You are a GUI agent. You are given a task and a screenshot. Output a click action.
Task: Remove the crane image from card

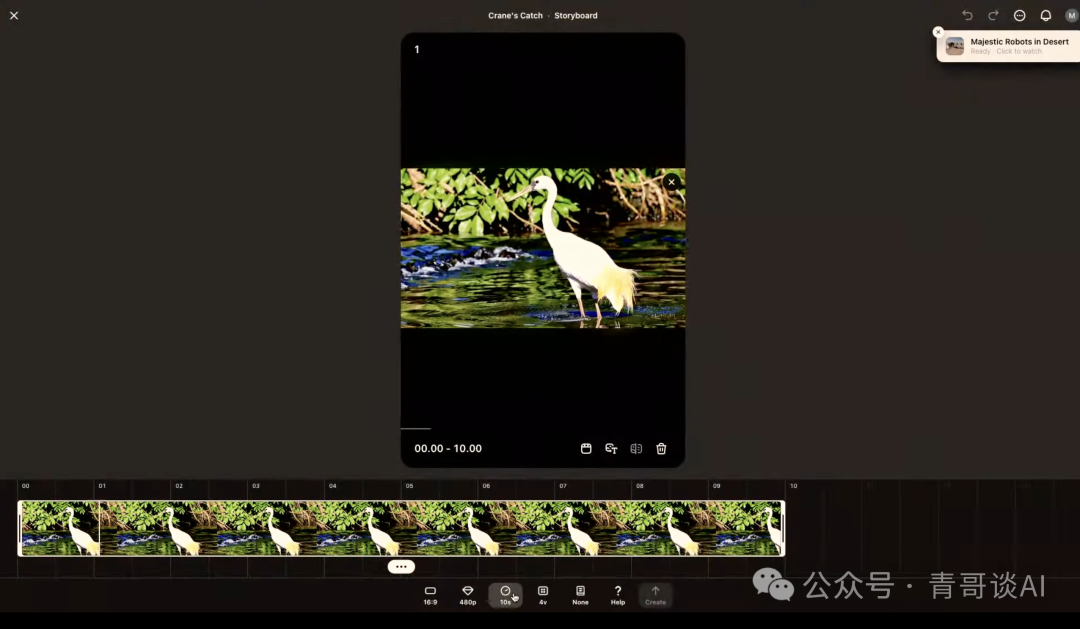pyautogui.click(x=671, y=182)
